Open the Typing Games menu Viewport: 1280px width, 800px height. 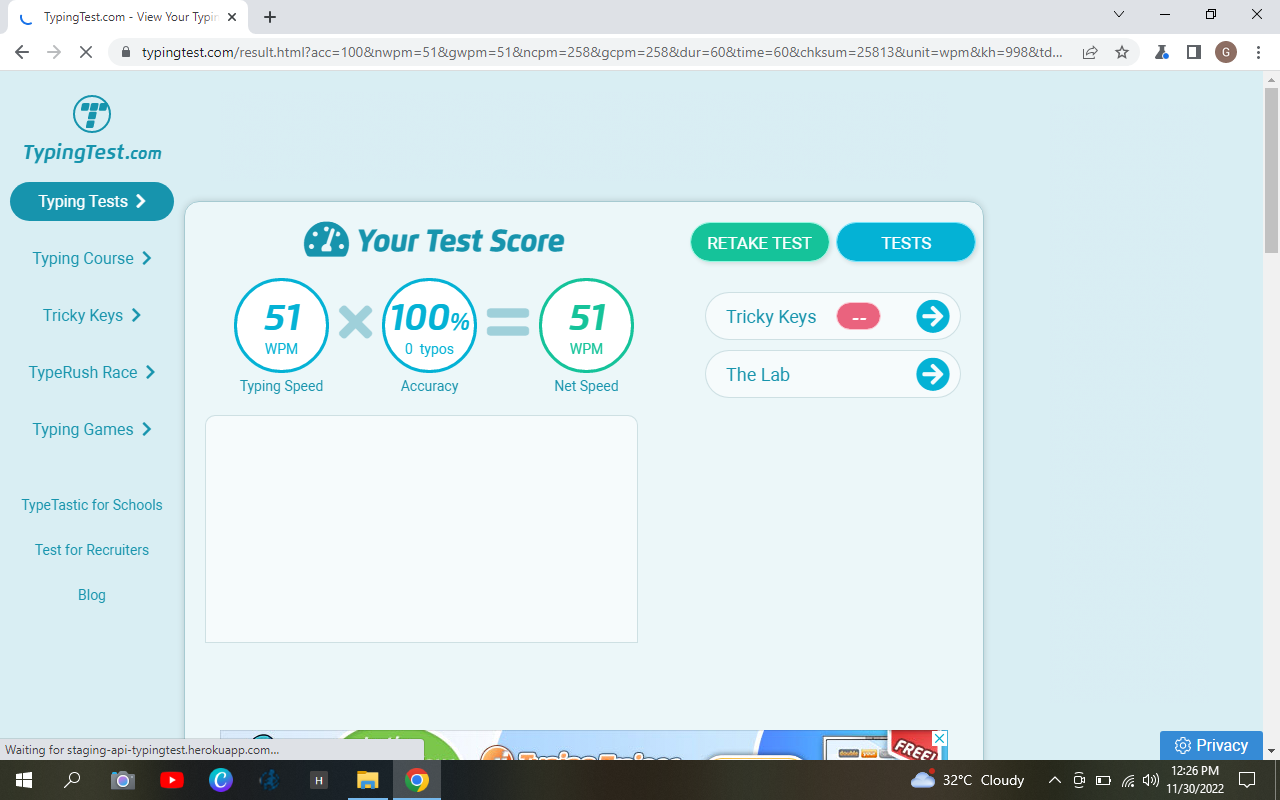92,429
